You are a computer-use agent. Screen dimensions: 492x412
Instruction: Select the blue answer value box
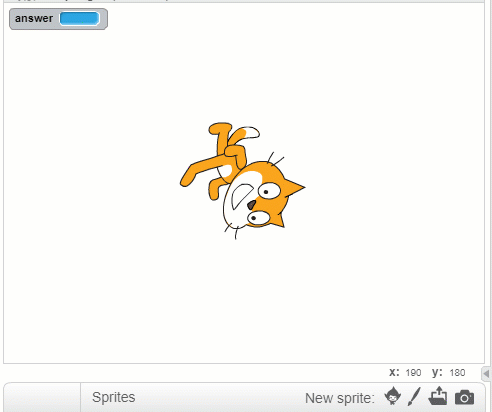coord(79,19)
